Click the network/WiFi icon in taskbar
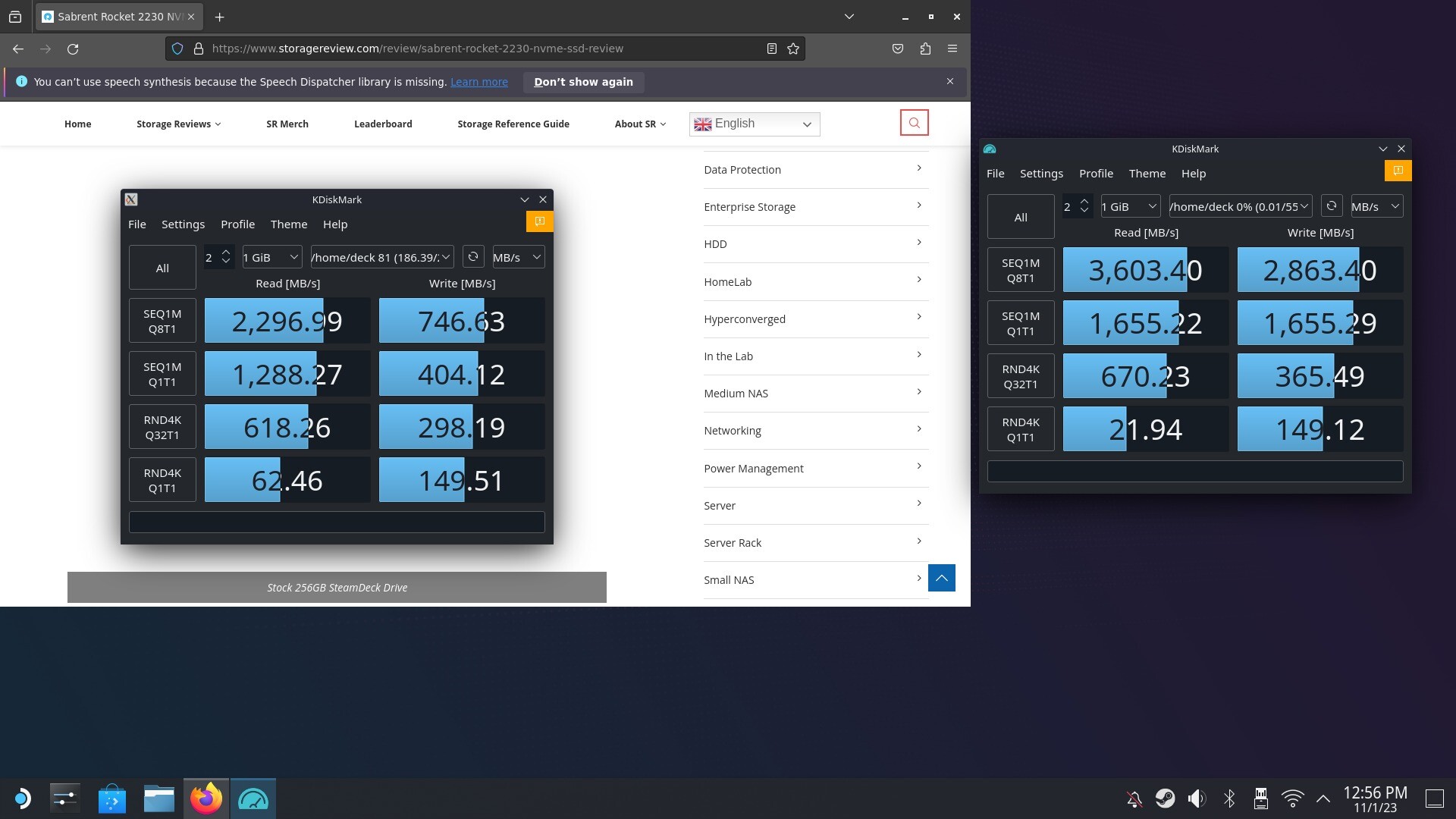 click(x=1293, y=798)
